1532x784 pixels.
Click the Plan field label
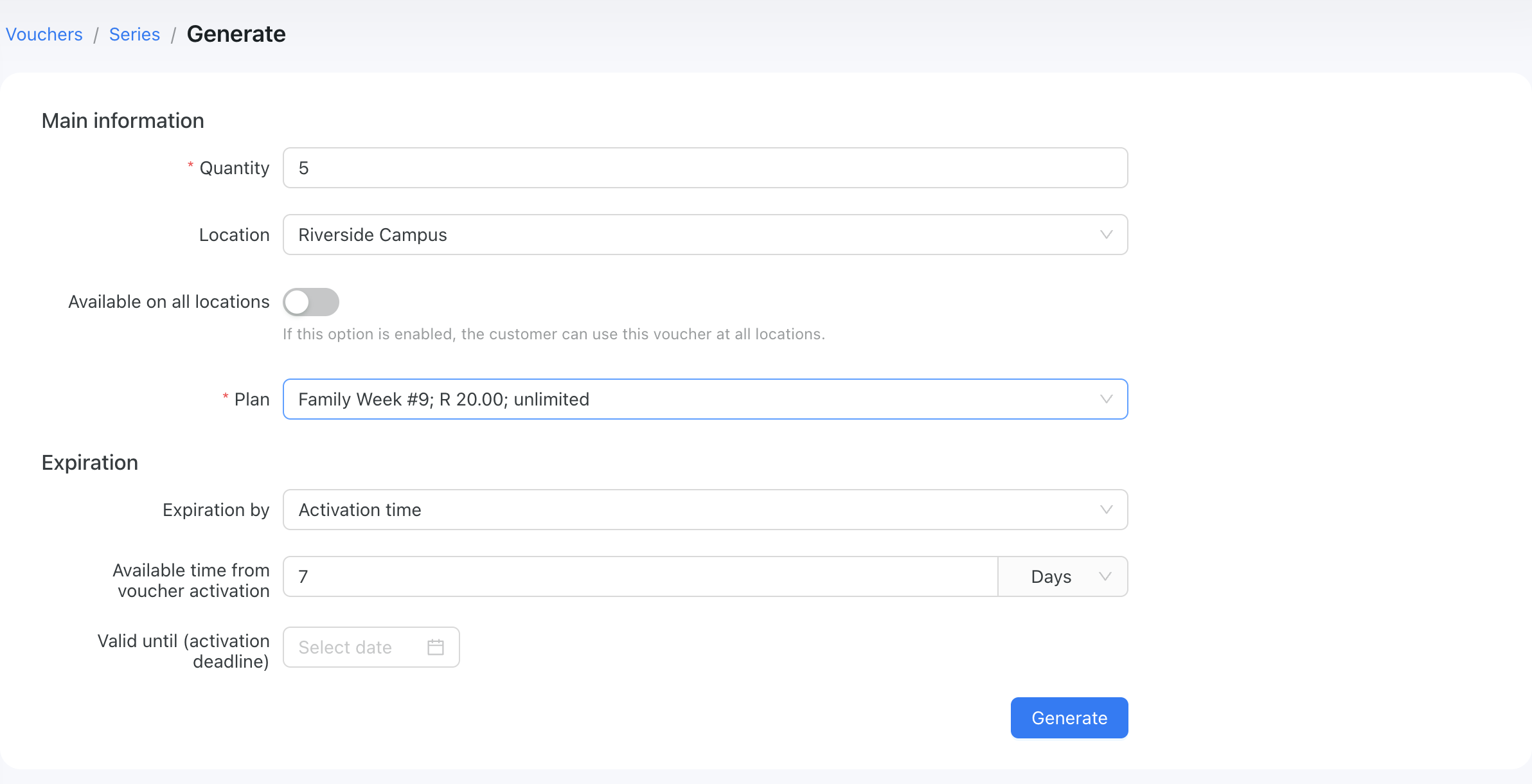(x=252, y=399)
